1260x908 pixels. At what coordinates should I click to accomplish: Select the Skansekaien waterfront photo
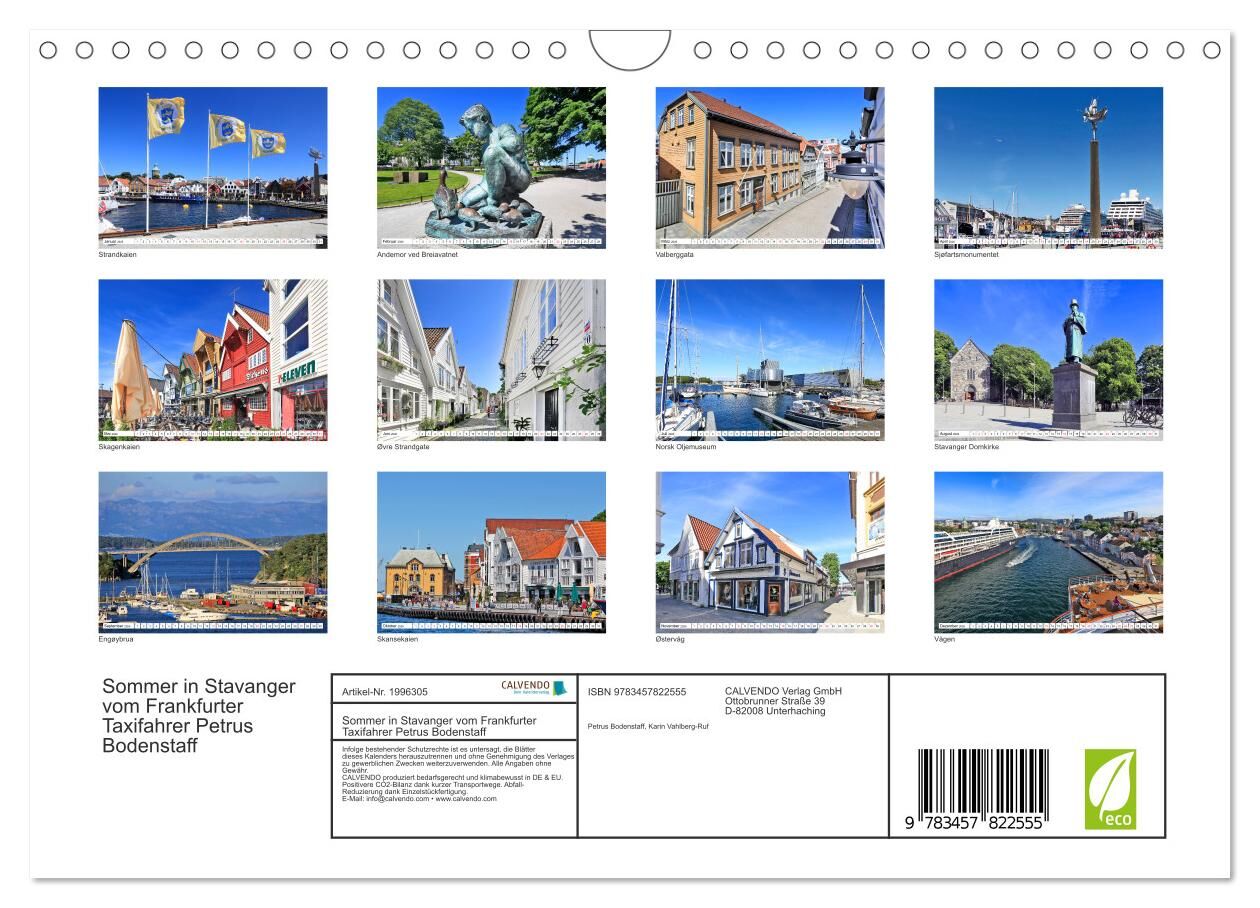pos(491,552)
